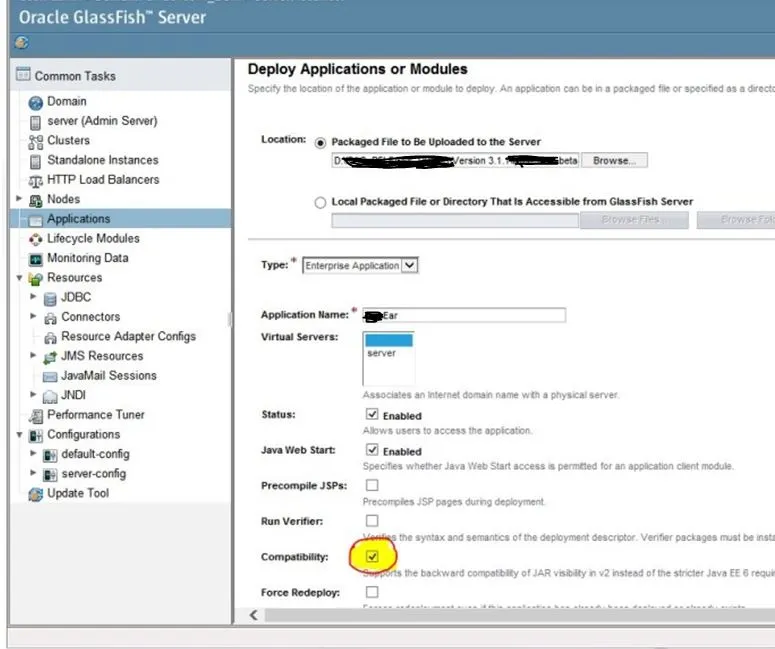
Task: Select Local Packaged File or Directory radio
Action: pyautogui.click(x=320, y=203)
